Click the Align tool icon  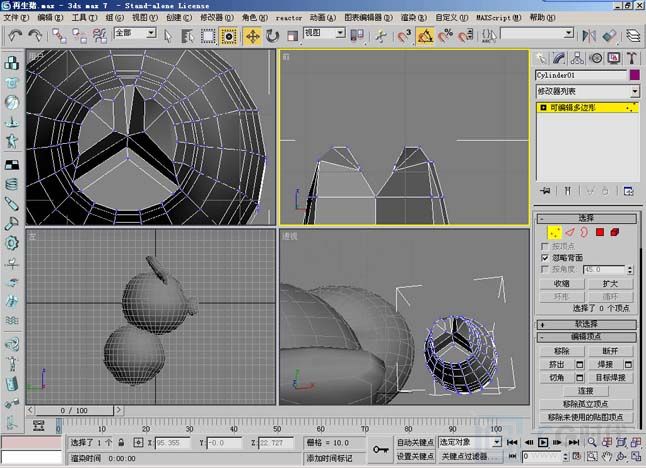pos(609,36)
